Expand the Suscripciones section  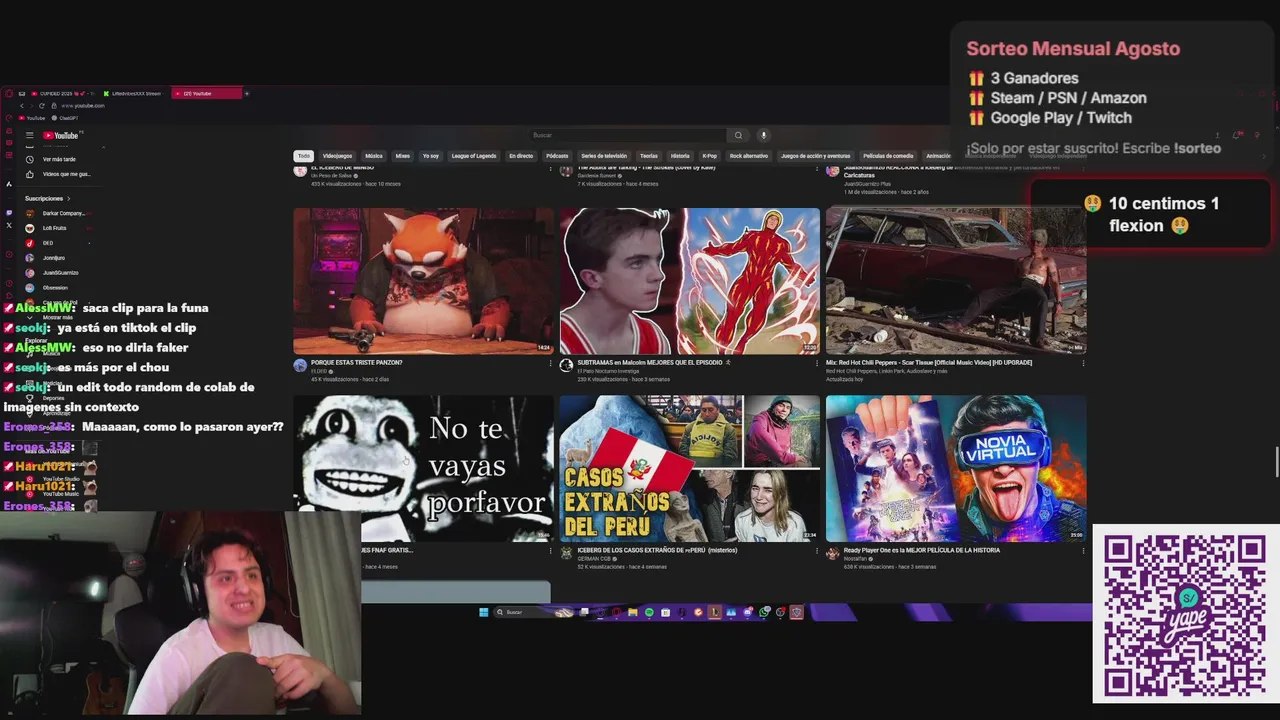[x=47, y=198]
